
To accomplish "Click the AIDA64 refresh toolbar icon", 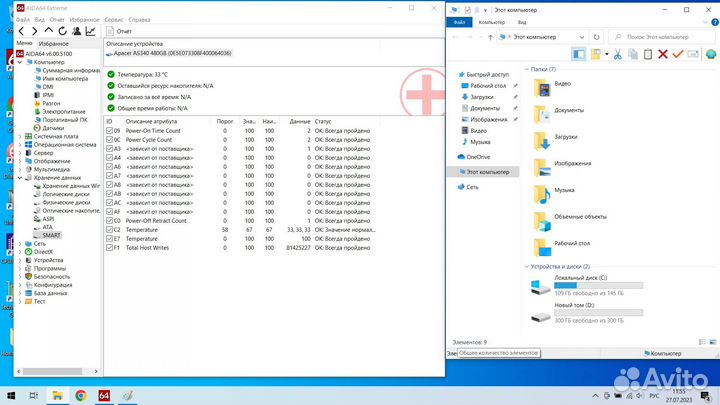I will pyautogui.click(x=63, y=32).
